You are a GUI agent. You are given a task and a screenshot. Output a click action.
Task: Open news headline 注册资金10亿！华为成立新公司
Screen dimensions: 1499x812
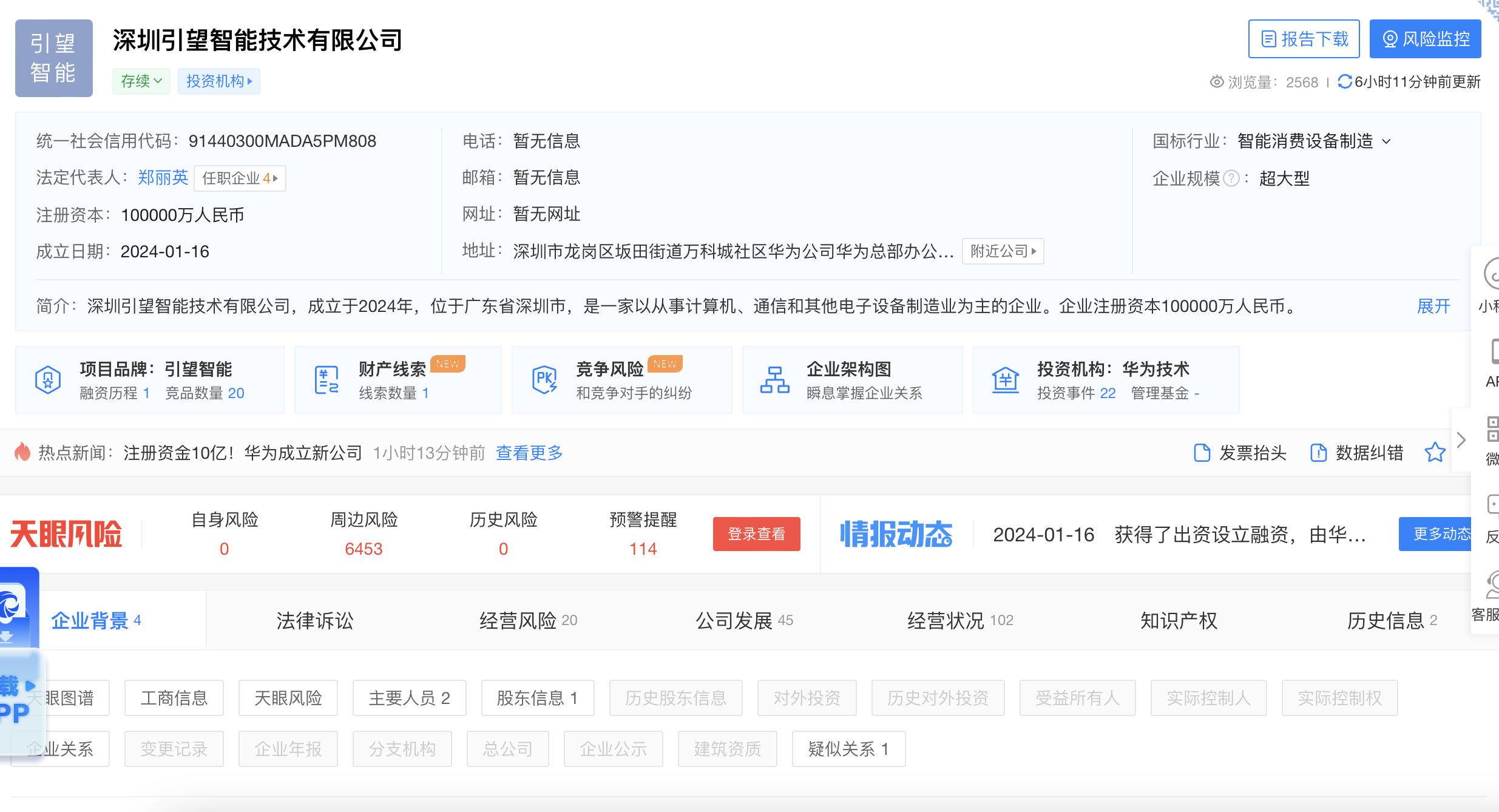point(243,453)
